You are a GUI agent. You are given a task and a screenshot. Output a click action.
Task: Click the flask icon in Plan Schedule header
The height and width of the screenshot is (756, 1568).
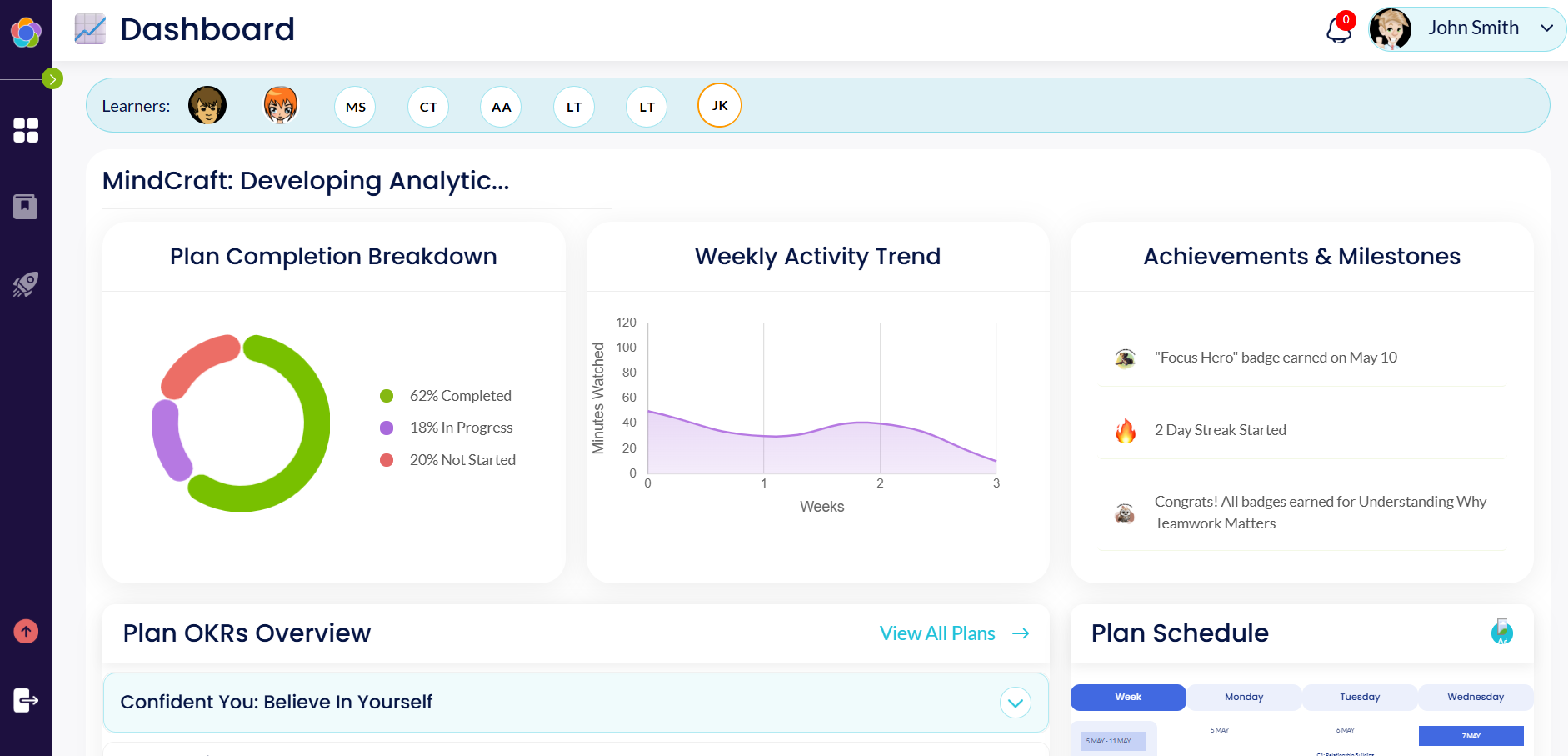(x=1501, y=633)
